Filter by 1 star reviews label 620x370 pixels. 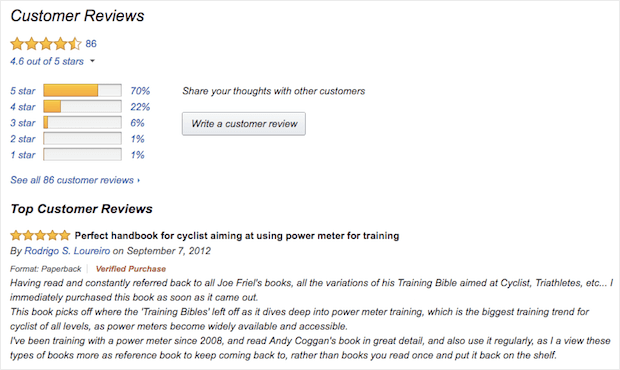click(x=23, y=155)
